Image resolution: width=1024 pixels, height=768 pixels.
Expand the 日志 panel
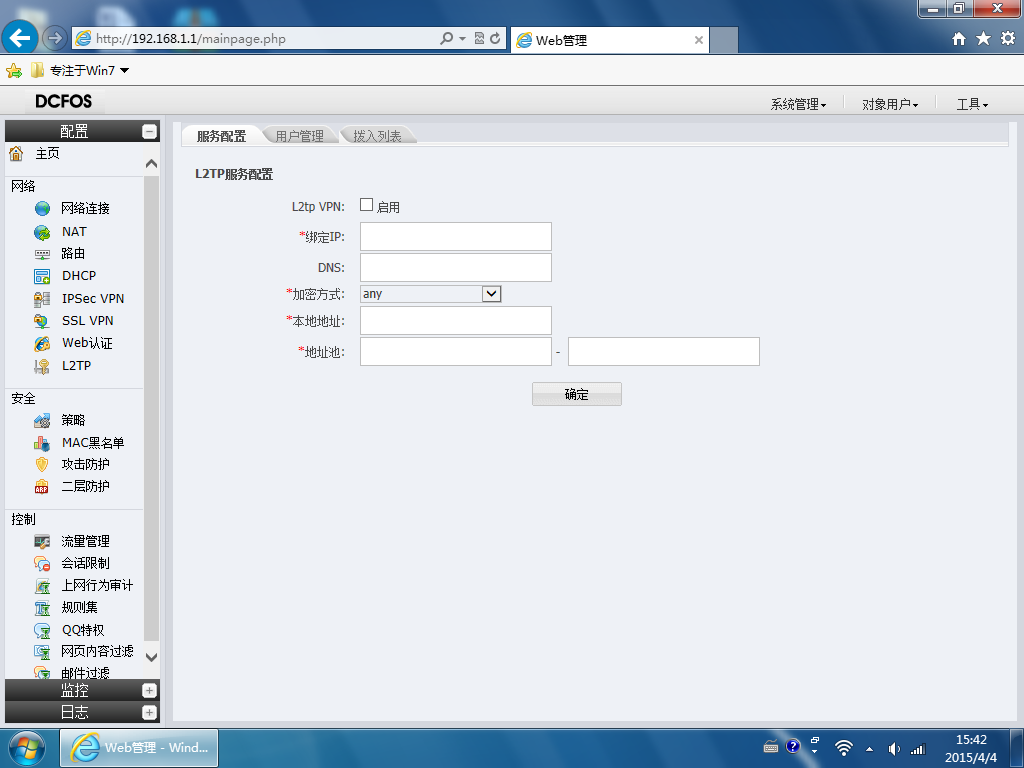[150, 712]
